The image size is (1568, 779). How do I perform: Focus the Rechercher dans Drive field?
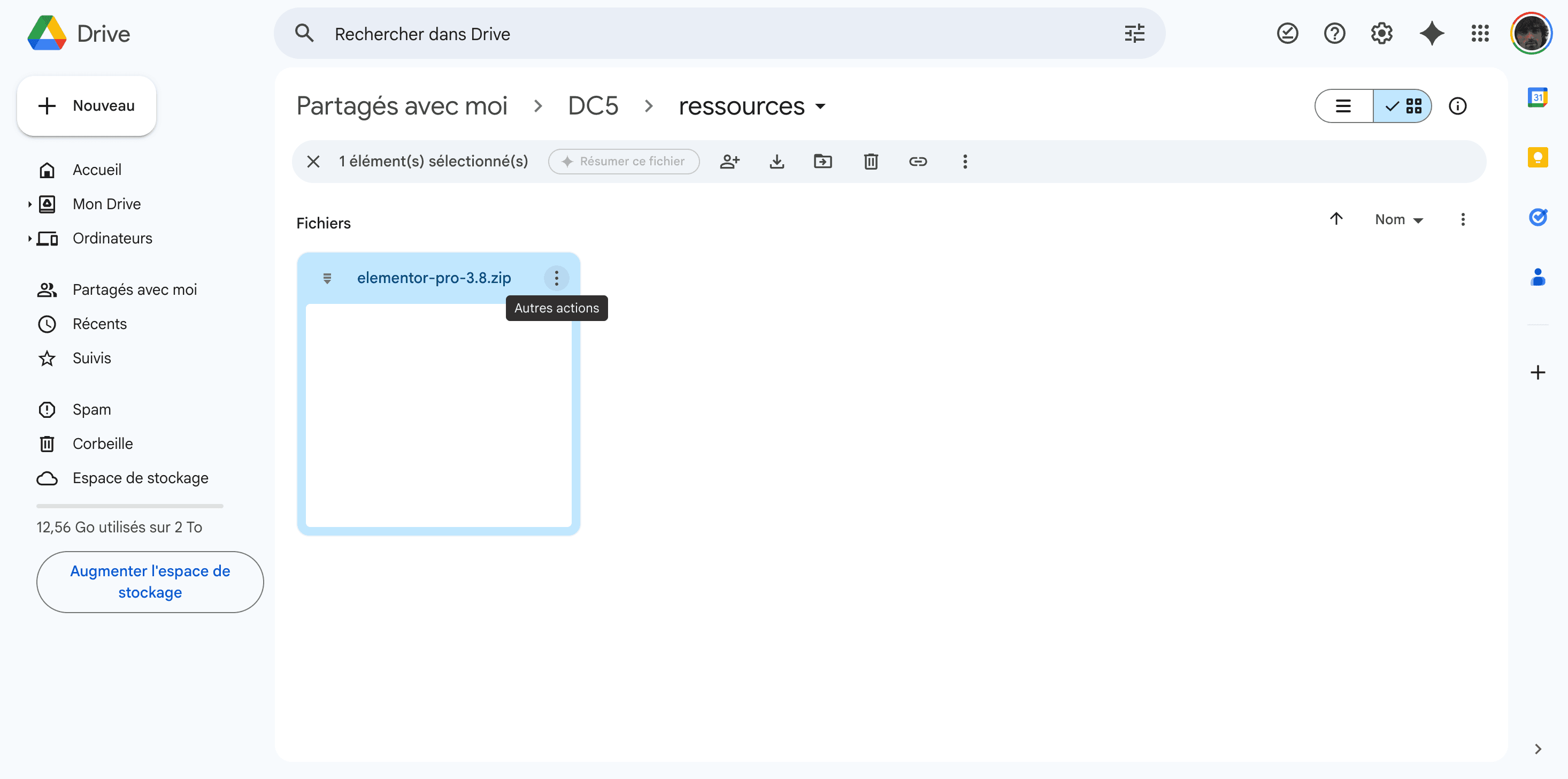click(718, 34)
